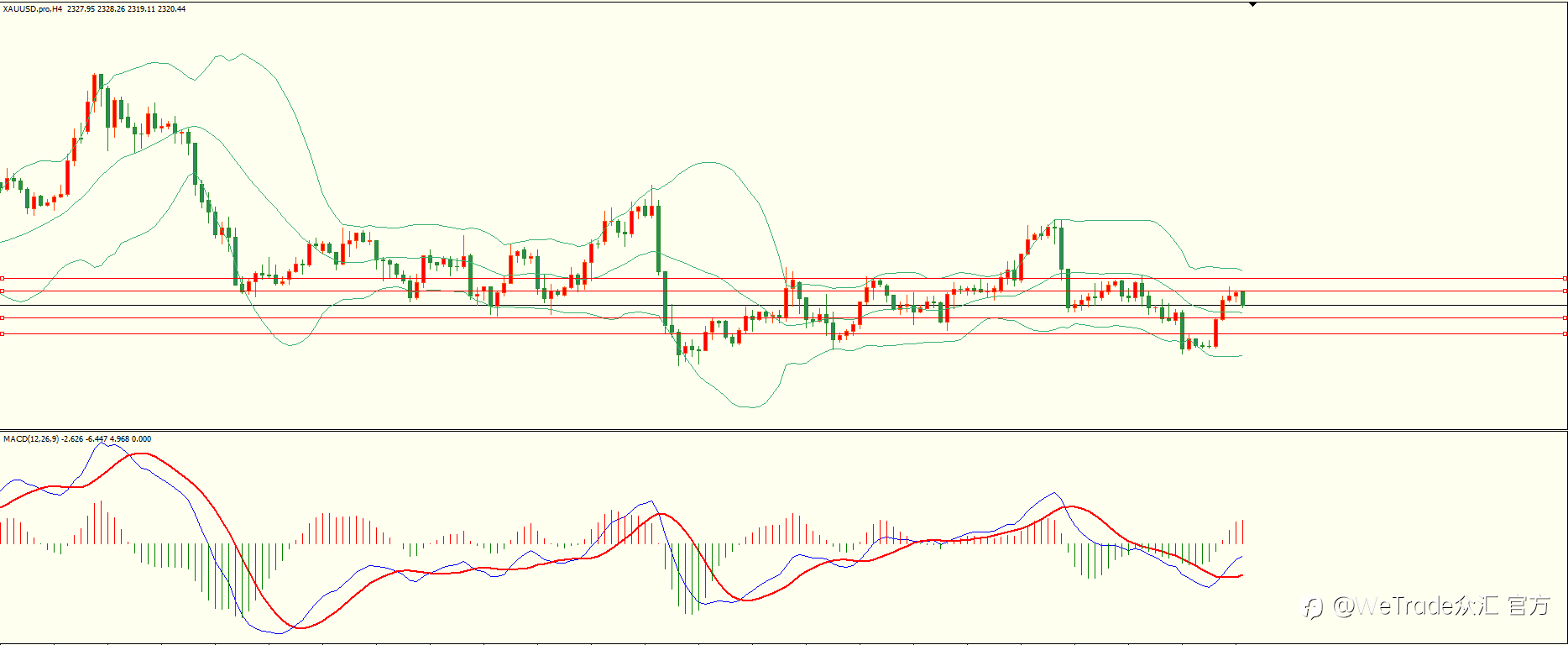The width and height of the screenshot is (1568, 645).
Task: Click the MACD(12,26,9) indicator label
Action: pyautogui.click(x=31, y=438)
